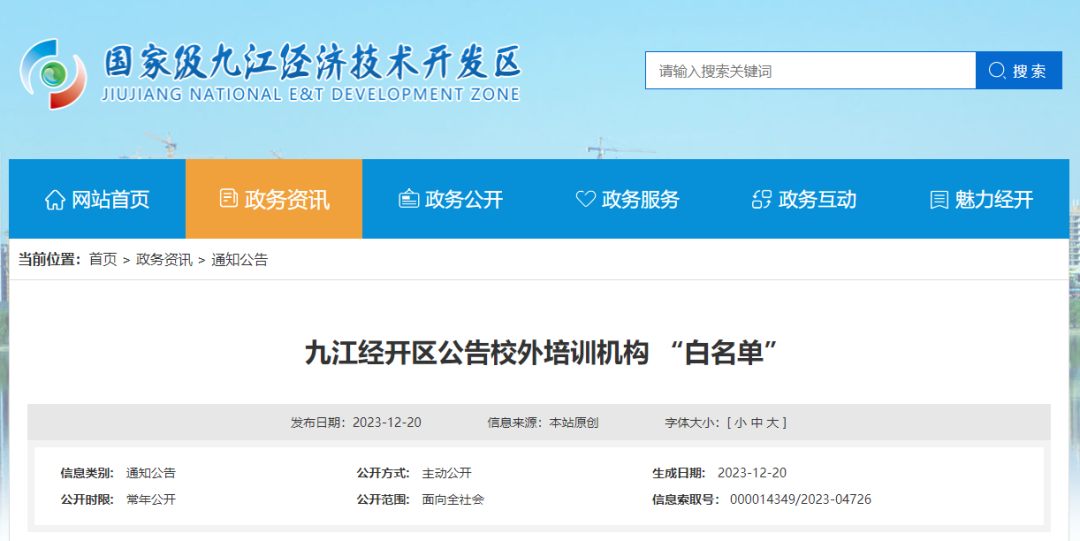Viewport: 1080px width, 541px height.
Task: Click the interaction icon beside 政务互动
Action: pos(761,199)
